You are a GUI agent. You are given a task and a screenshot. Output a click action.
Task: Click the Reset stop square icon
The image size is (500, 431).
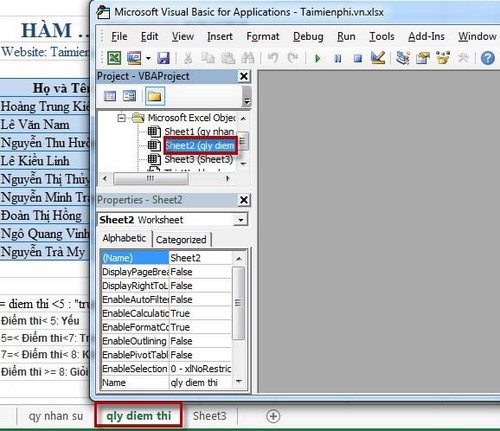click(x=358, y=59)
